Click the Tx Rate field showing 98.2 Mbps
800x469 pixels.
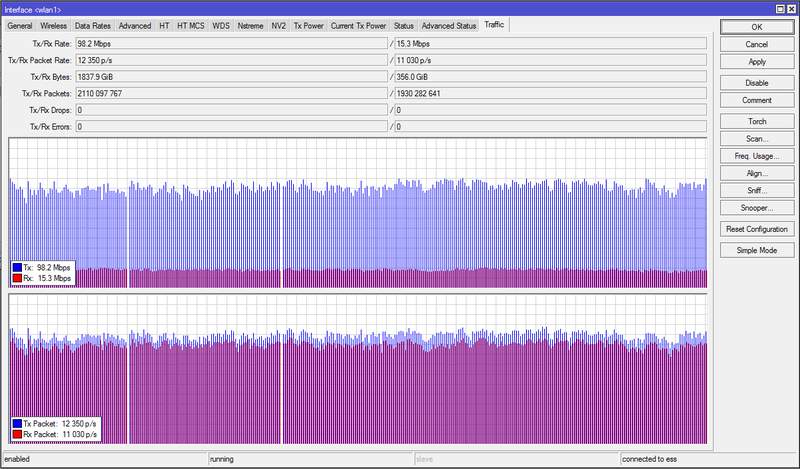[x=231, y=44]
